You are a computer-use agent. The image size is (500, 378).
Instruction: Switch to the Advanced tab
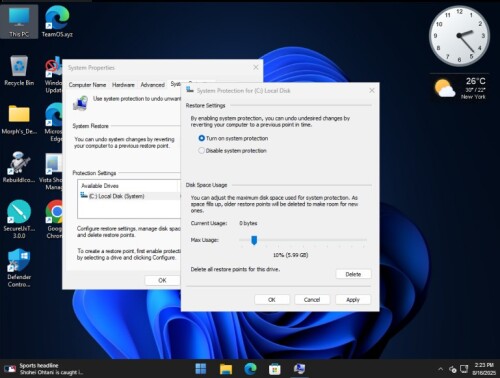[x=153, y=85]
